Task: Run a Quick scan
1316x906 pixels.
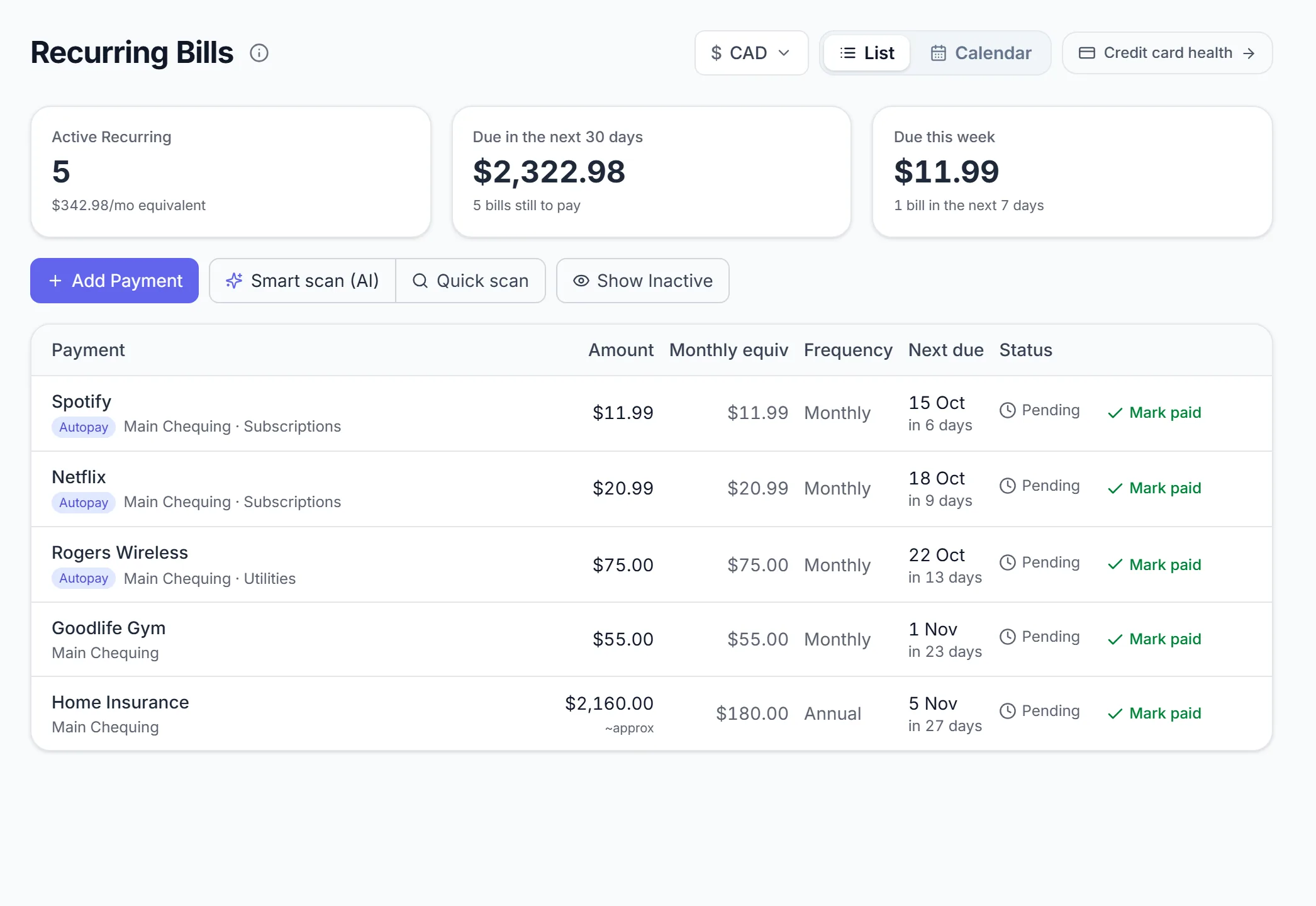Action: pyautogui.click(x=471, y=281)
